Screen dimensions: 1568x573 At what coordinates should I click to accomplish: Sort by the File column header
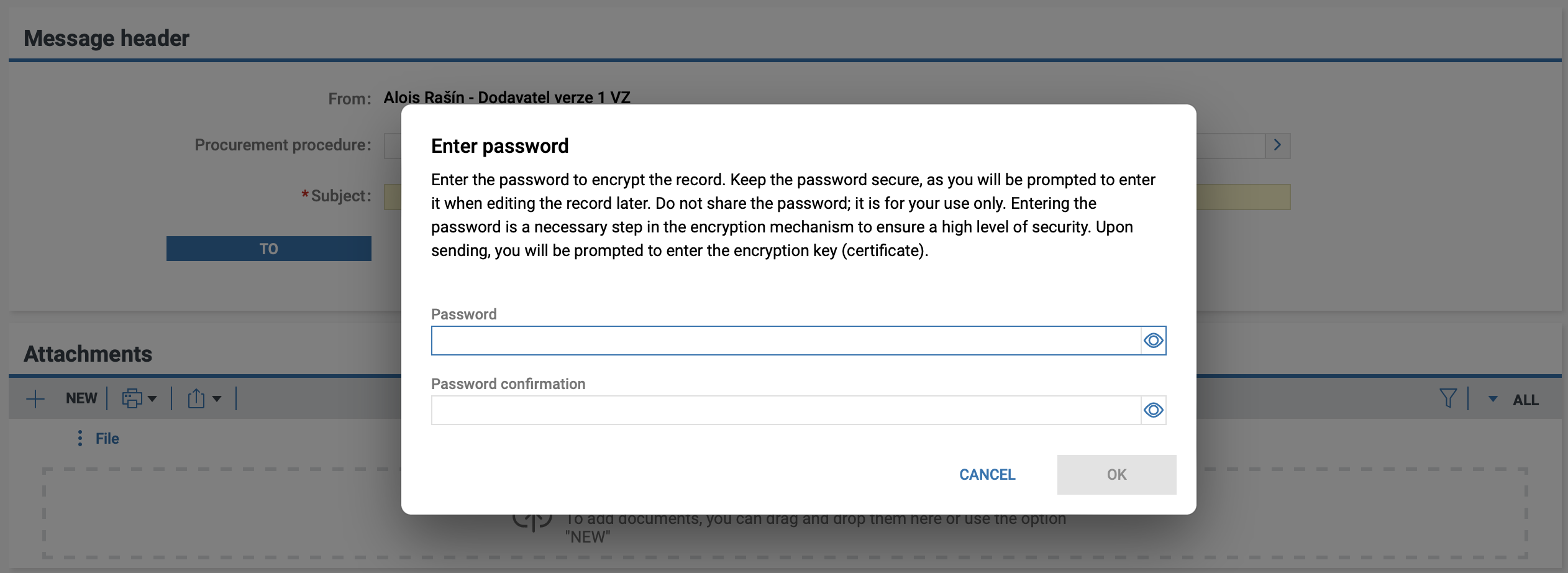[x=107, y=438]
